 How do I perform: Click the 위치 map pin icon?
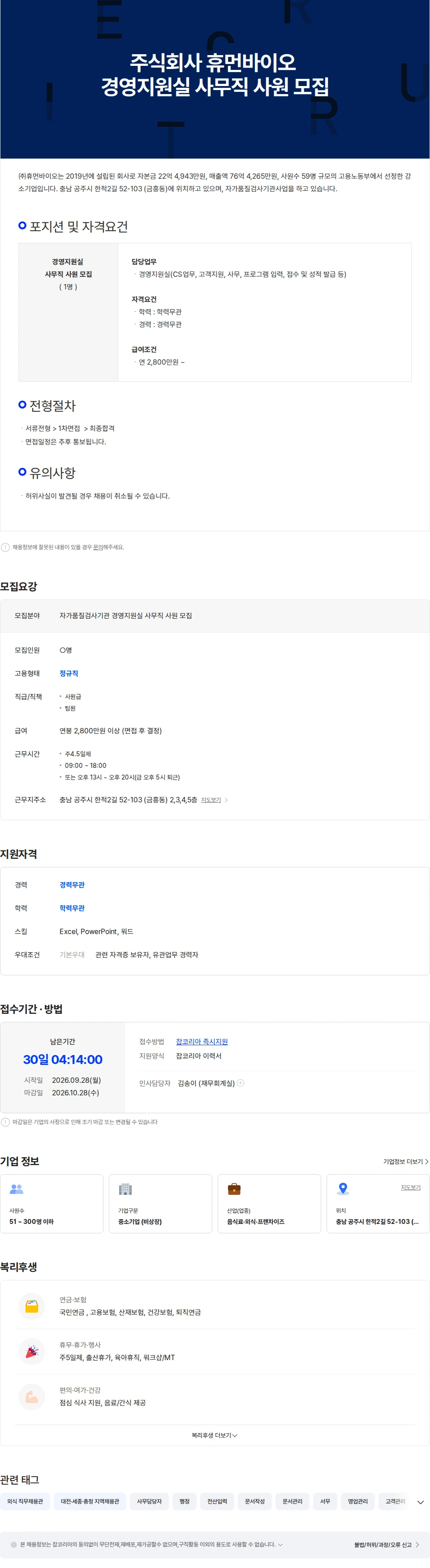(343, 1189)
